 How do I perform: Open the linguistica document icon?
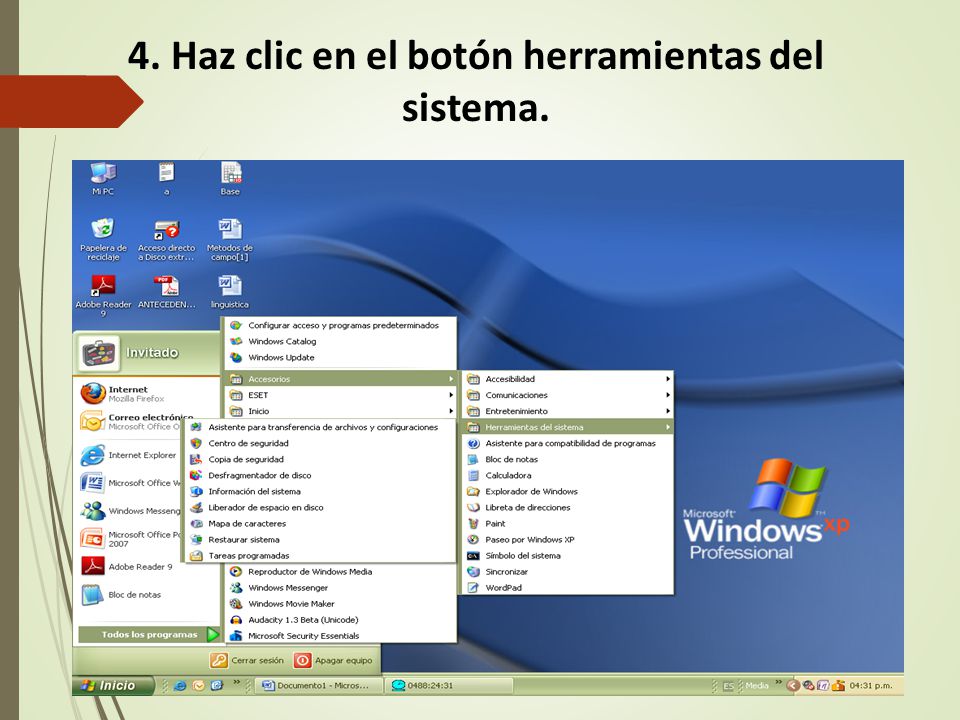pyautogui.click(x=230, y=291)
